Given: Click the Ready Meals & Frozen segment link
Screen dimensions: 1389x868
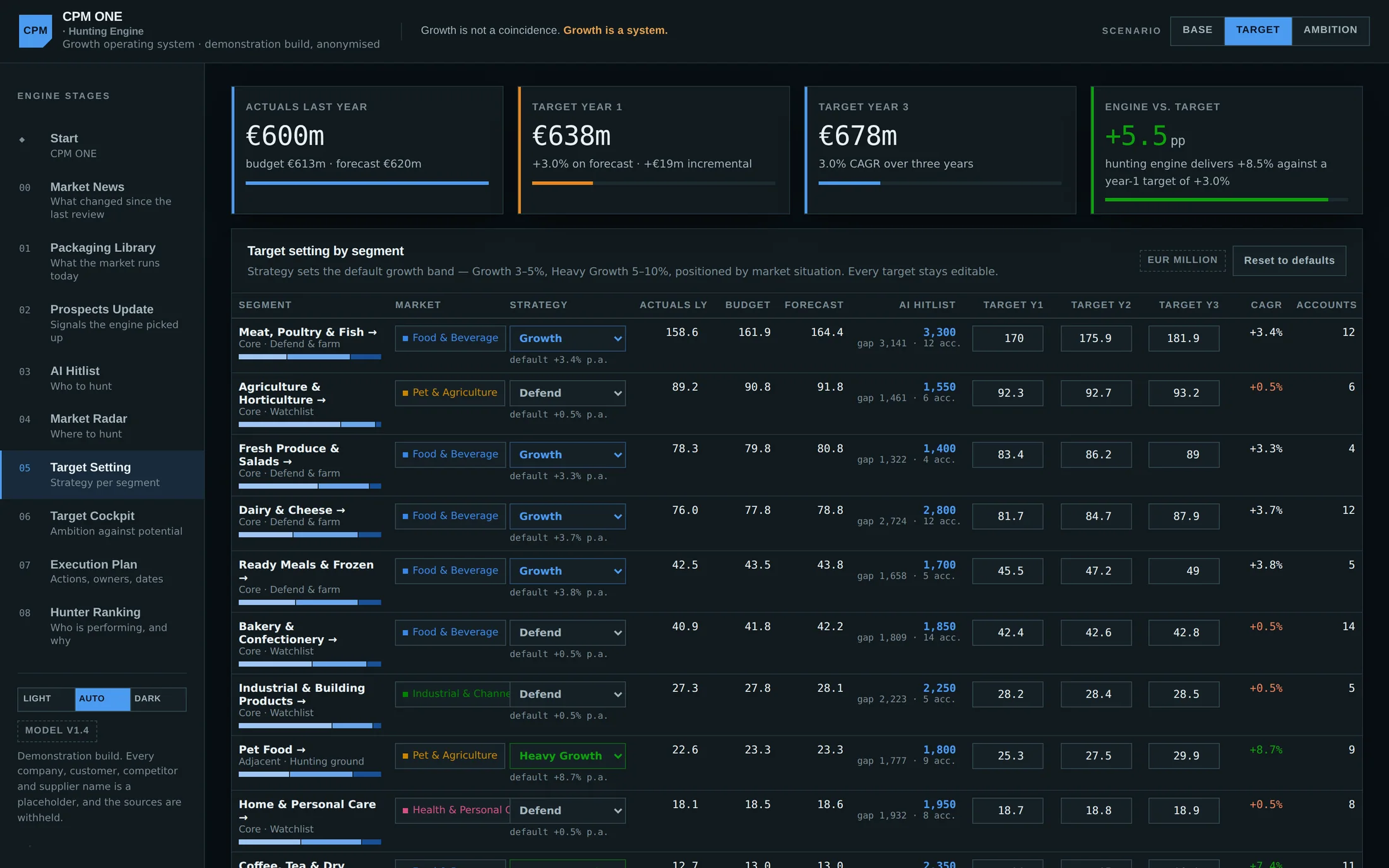Looking at the screenshot, I should pos(306,571).
